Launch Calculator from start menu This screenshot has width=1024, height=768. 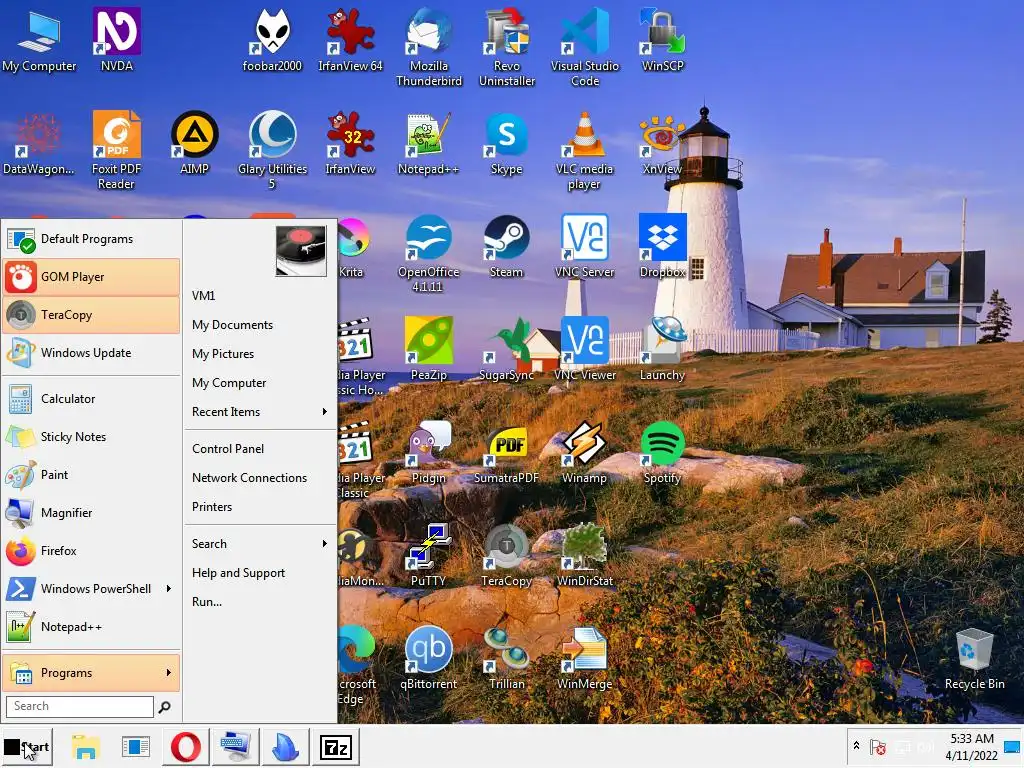pyautogui.click(x=91, y=398)
